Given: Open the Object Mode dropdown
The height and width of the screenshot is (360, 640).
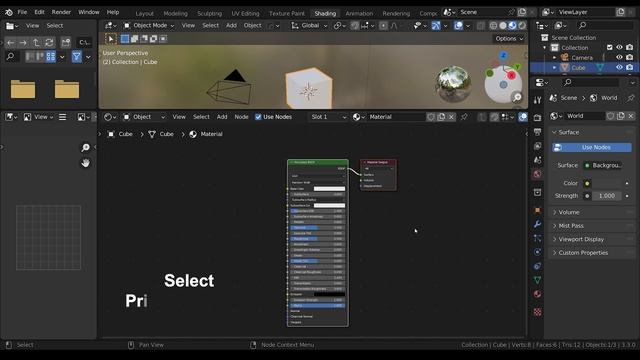Looking at the screenshot, I should [149, 26].
